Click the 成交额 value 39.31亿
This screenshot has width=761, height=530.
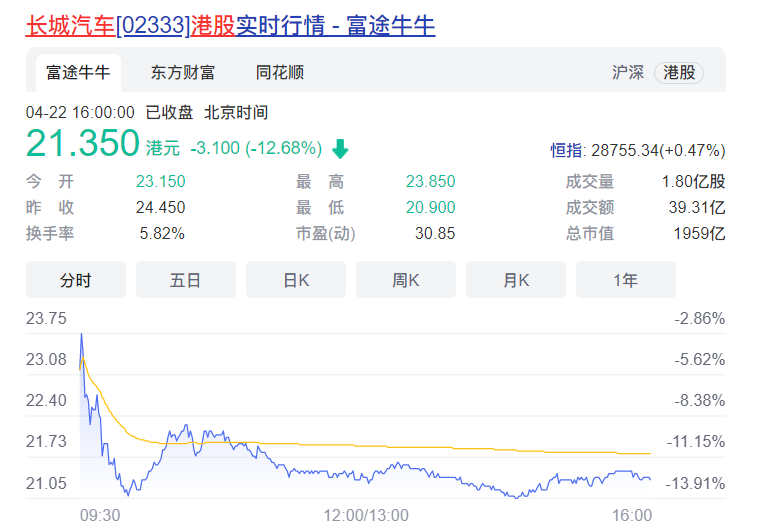[x=697, y=208]
